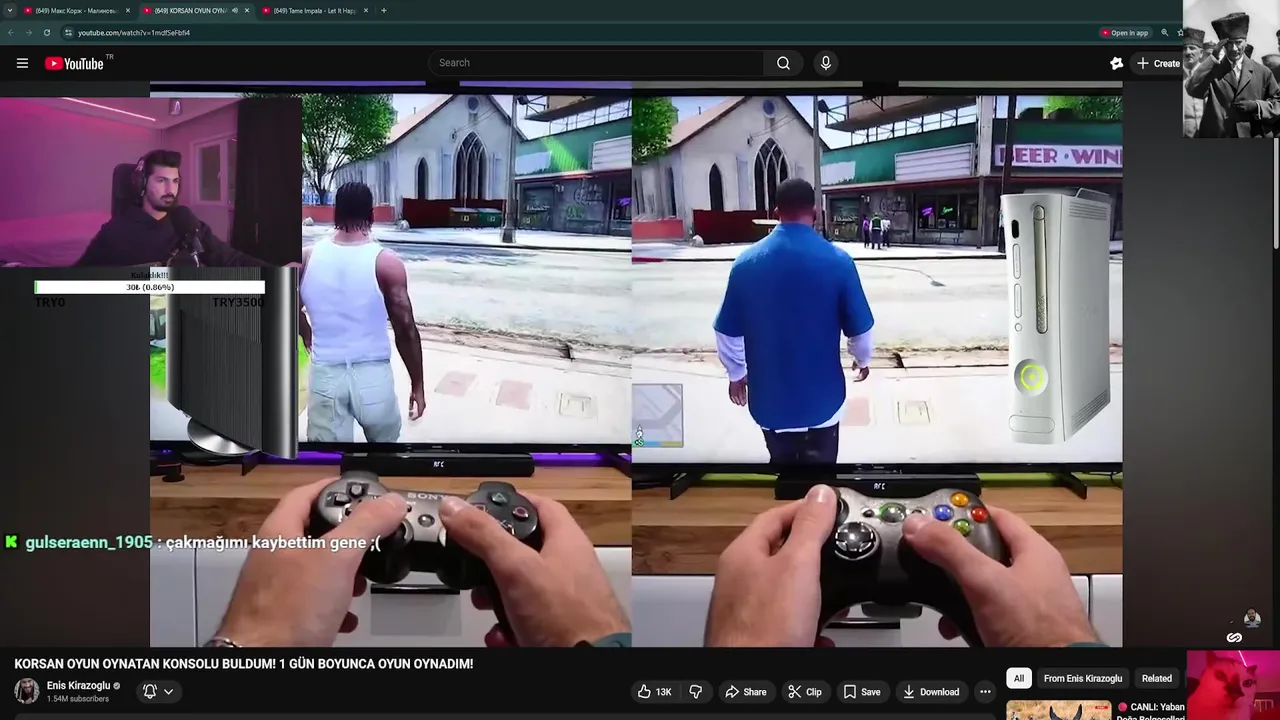Open Enis Kirazoglu channel avatar
Viewport: 1280px width, 720px height.
(x=27, y=691)
